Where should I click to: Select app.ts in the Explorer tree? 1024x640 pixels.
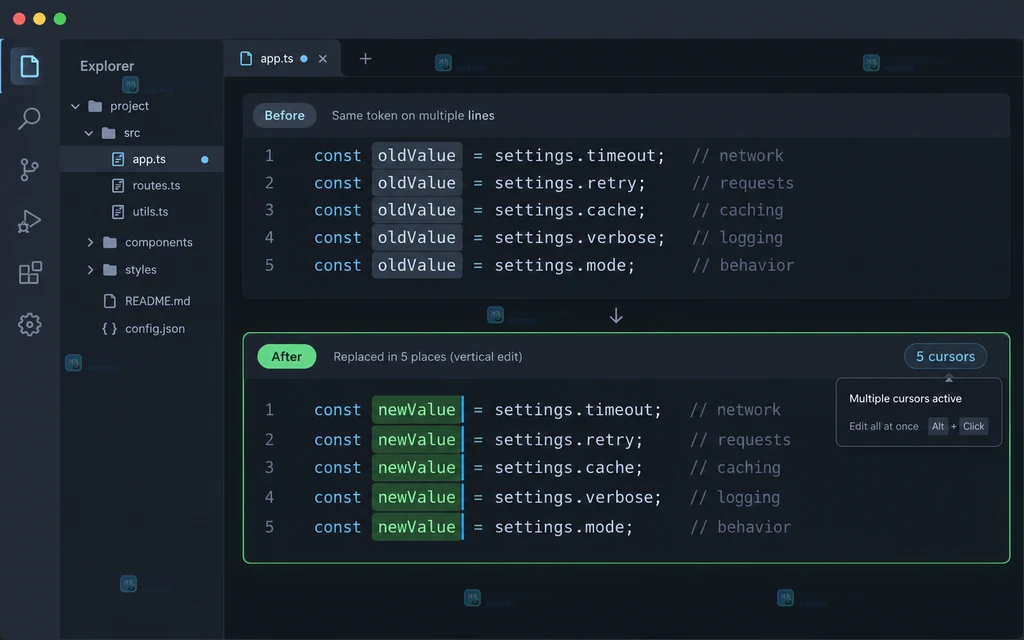(142, 159)
